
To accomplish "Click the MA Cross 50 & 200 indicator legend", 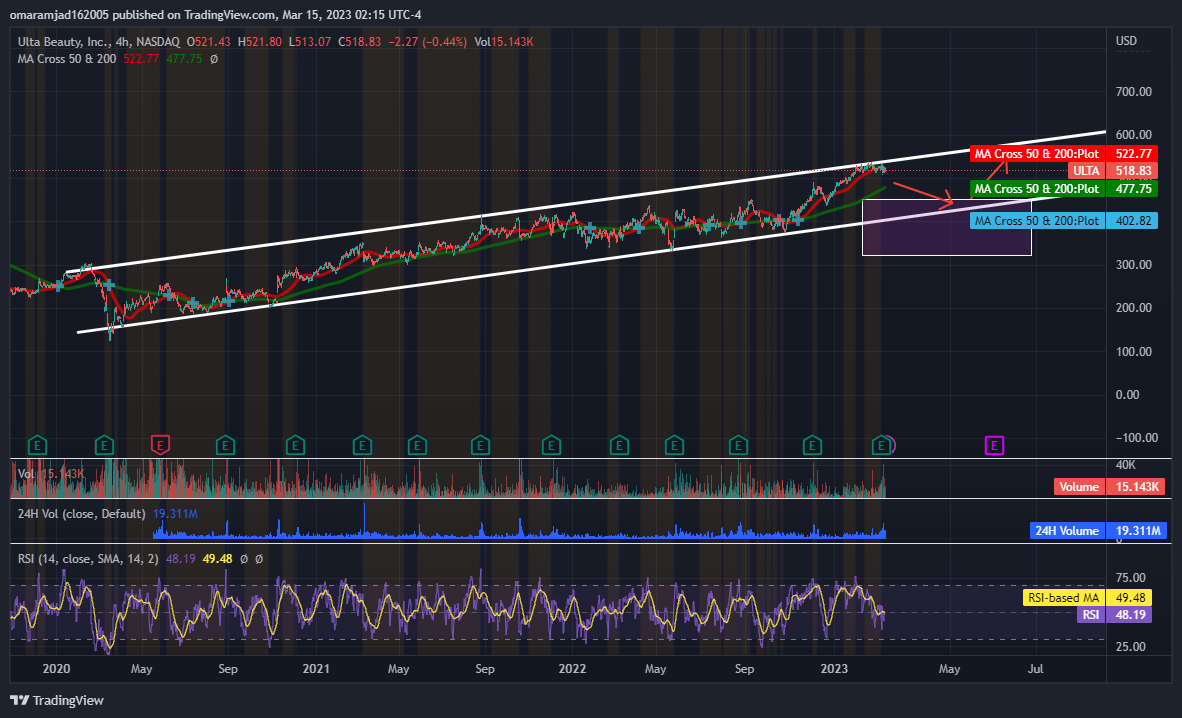I will pos(67,59).
